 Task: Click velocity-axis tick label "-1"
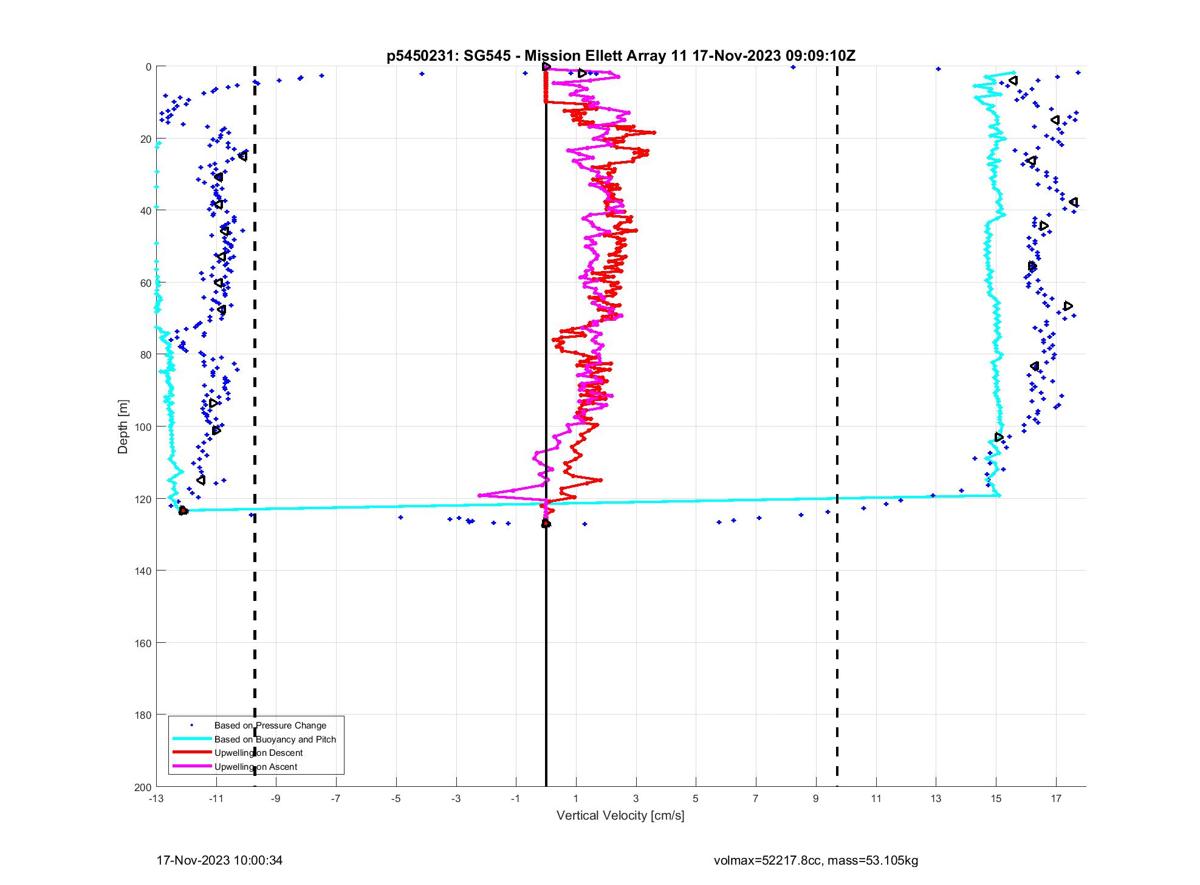[516, 799]
